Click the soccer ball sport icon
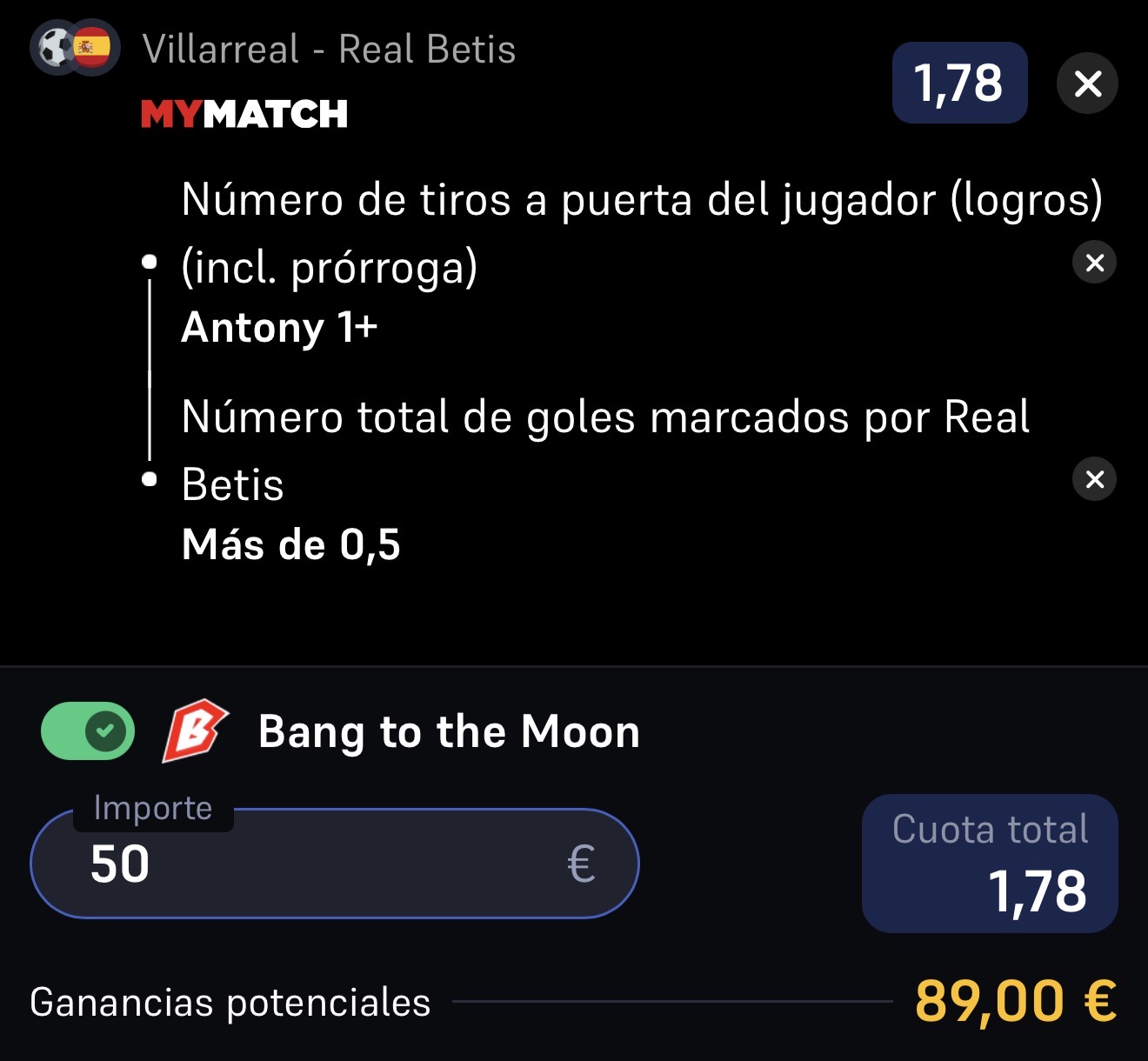1148x1061 pixels. tap(56, 48)
